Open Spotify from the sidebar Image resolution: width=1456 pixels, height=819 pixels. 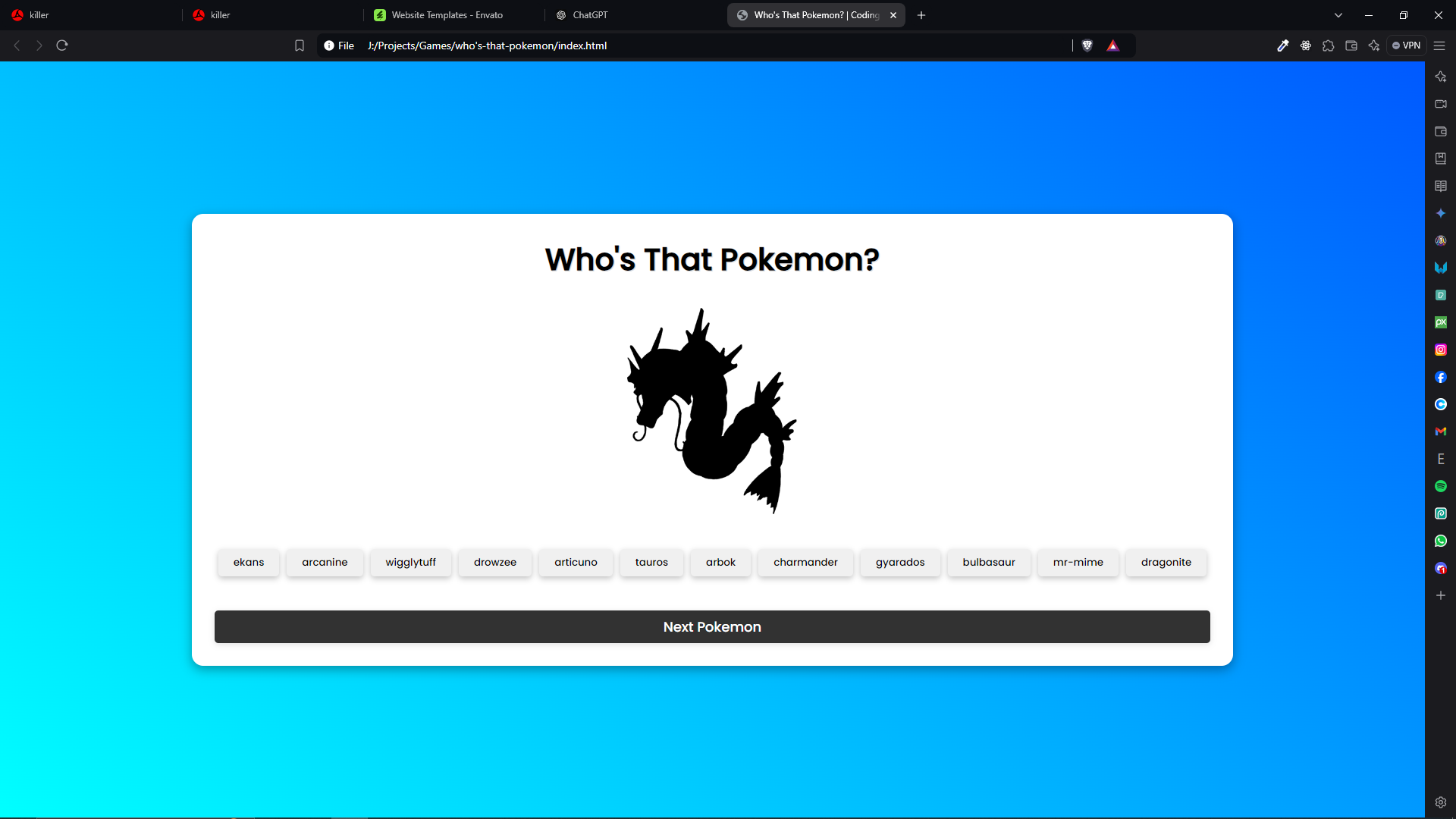point(1441,486)
